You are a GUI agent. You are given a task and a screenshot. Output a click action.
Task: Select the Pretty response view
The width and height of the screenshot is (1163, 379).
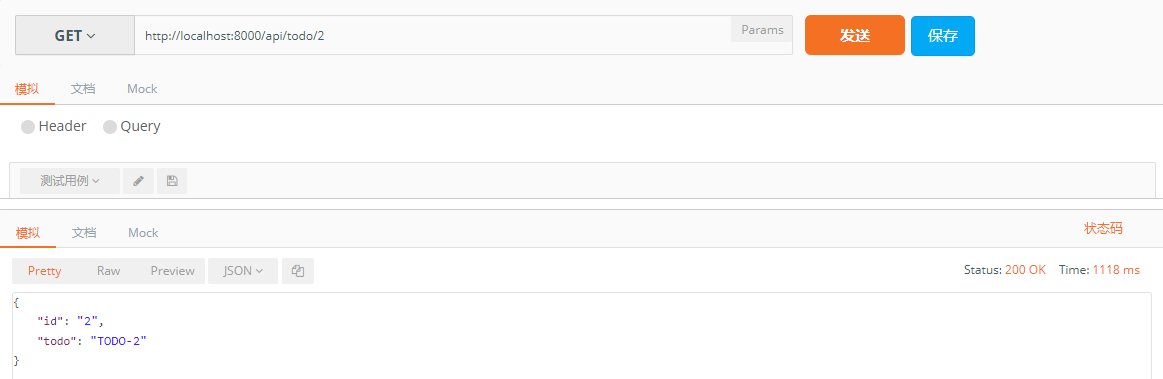[45, 271]
